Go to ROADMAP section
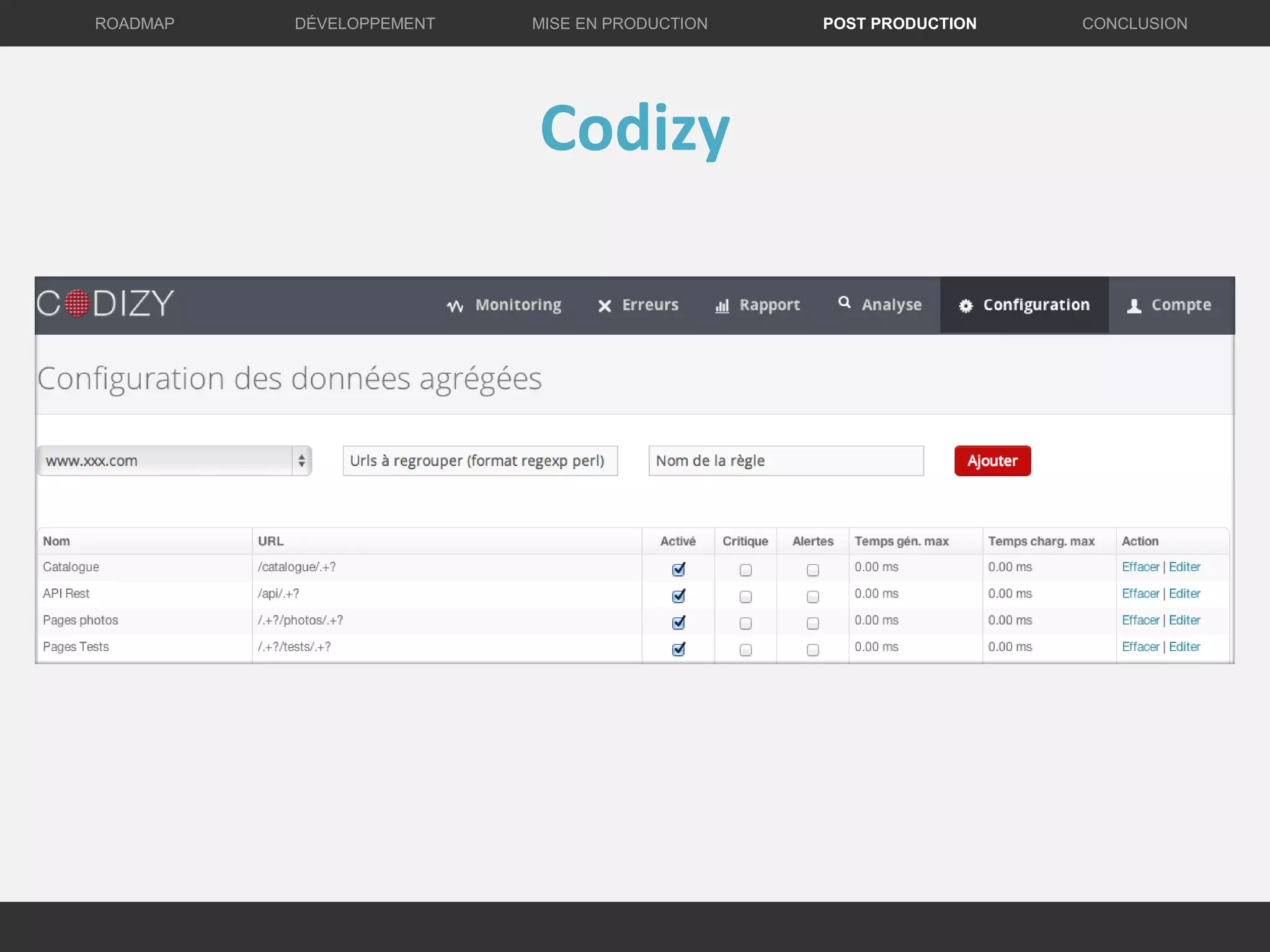The height and width of the screenshot is (952, 1270). click(x=135, y=24)
